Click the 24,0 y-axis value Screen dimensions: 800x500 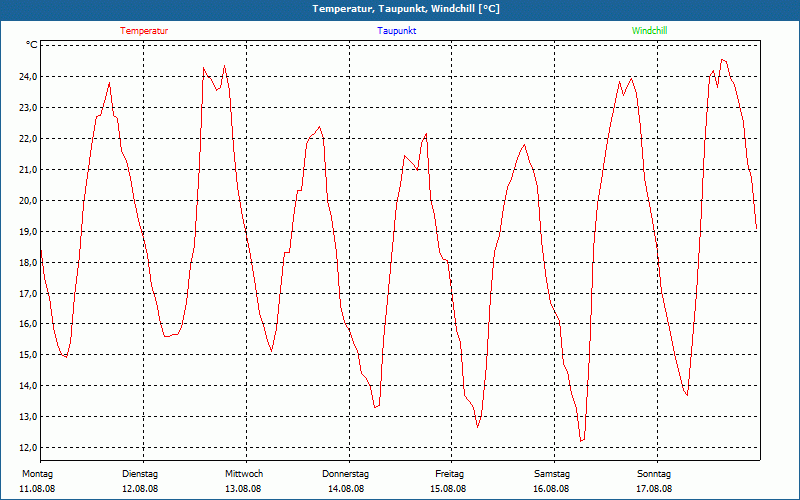click(29, 77)
